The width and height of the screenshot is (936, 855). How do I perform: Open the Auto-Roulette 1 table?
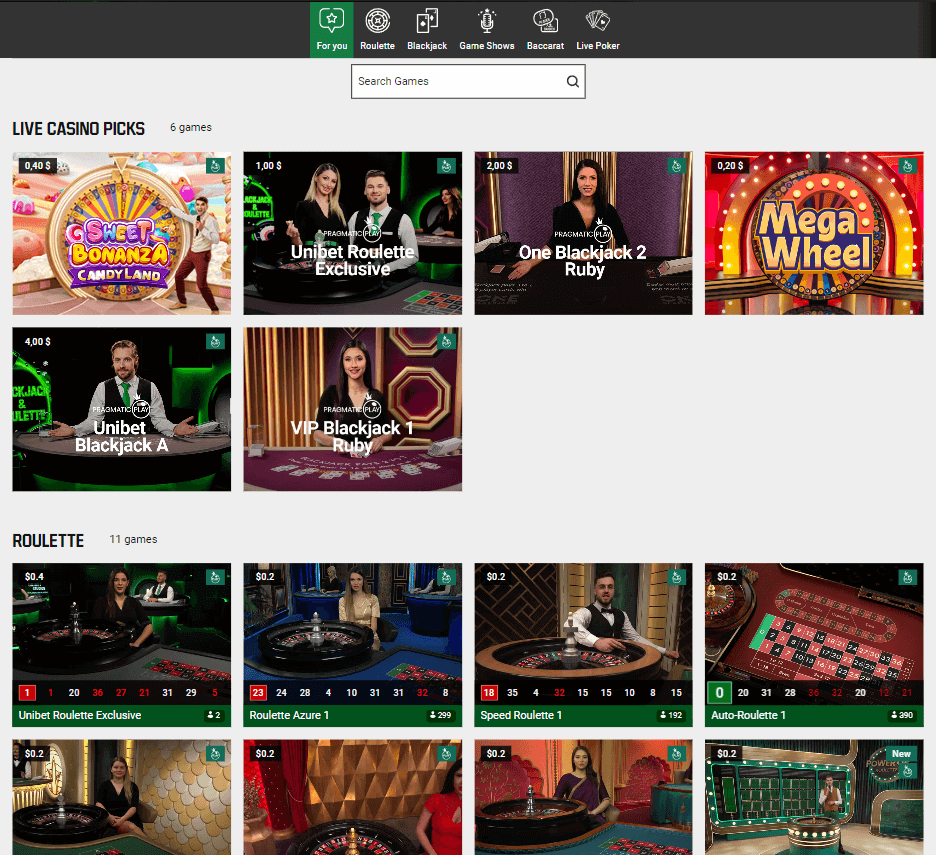[814, 645]
